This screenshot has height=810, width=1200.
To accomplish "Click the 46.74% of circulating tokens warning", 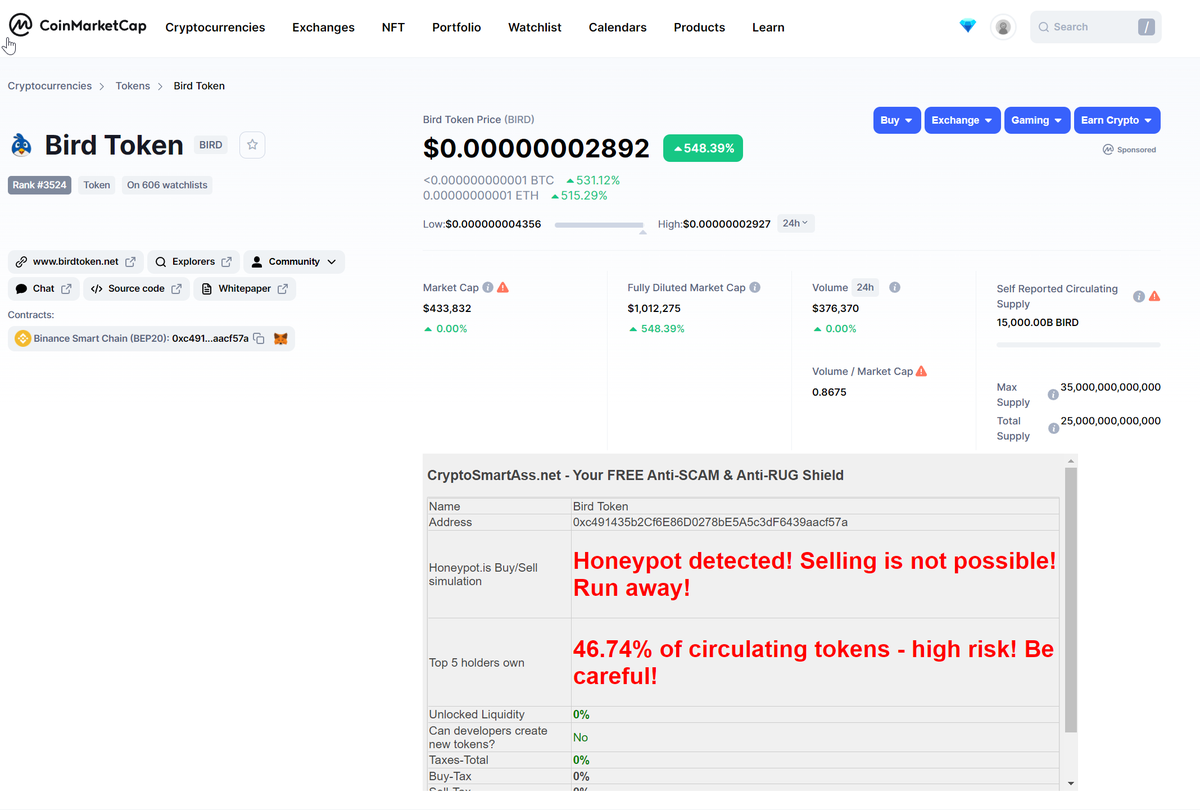I will point(814,662).
